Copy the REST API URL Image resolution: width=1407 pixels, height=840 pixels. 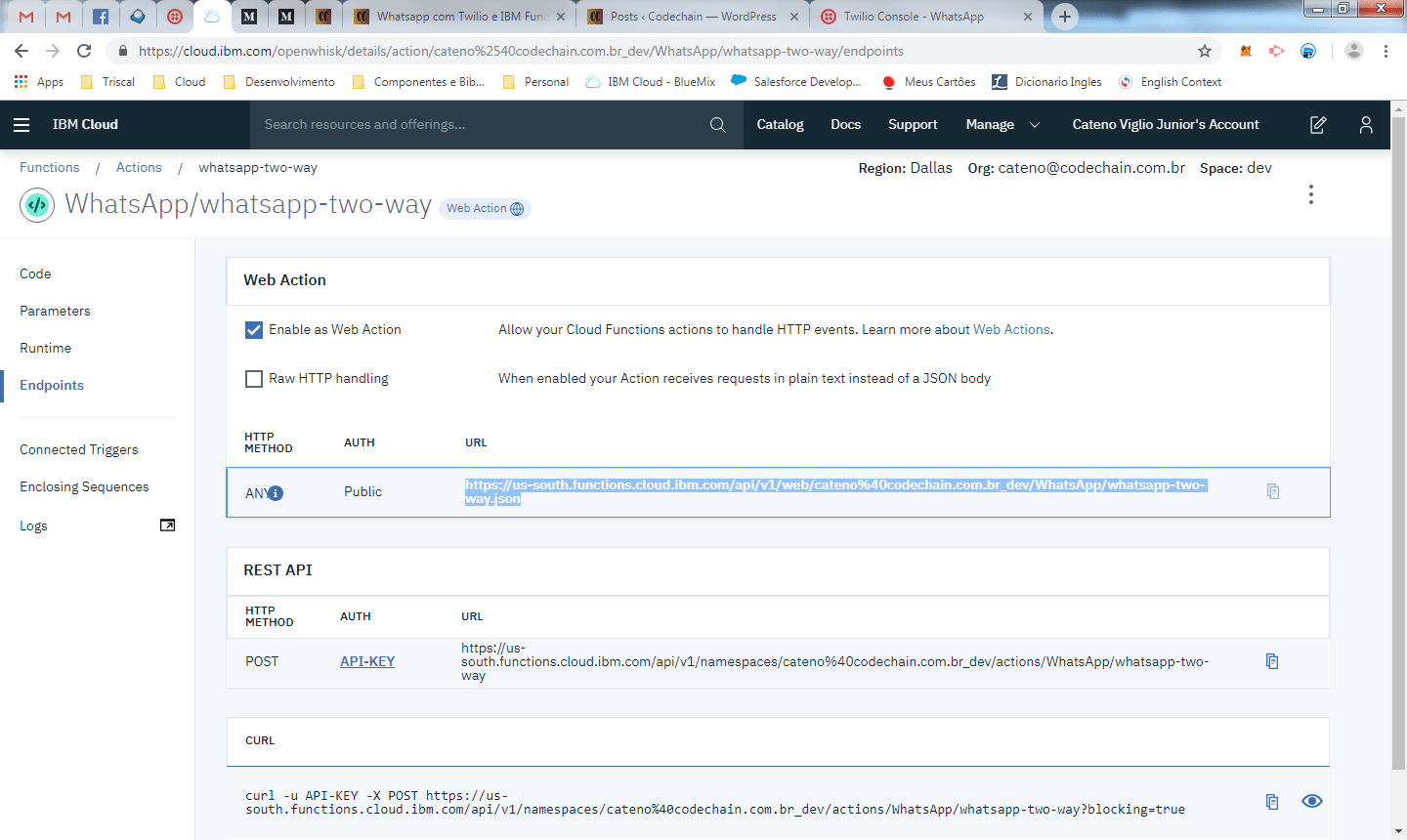1272,661
